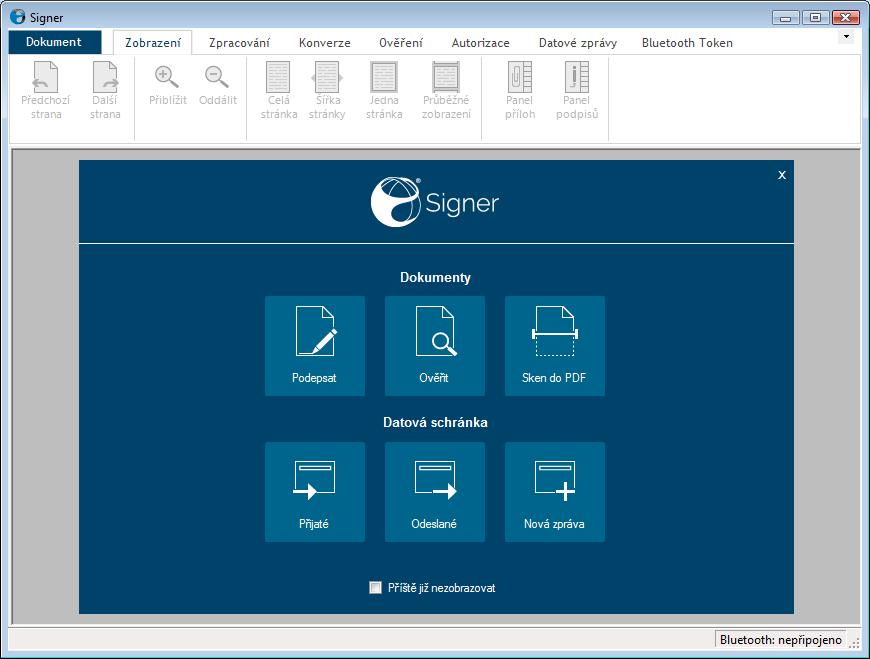Click the Signer app icon in title bar

tap(18, 17)
